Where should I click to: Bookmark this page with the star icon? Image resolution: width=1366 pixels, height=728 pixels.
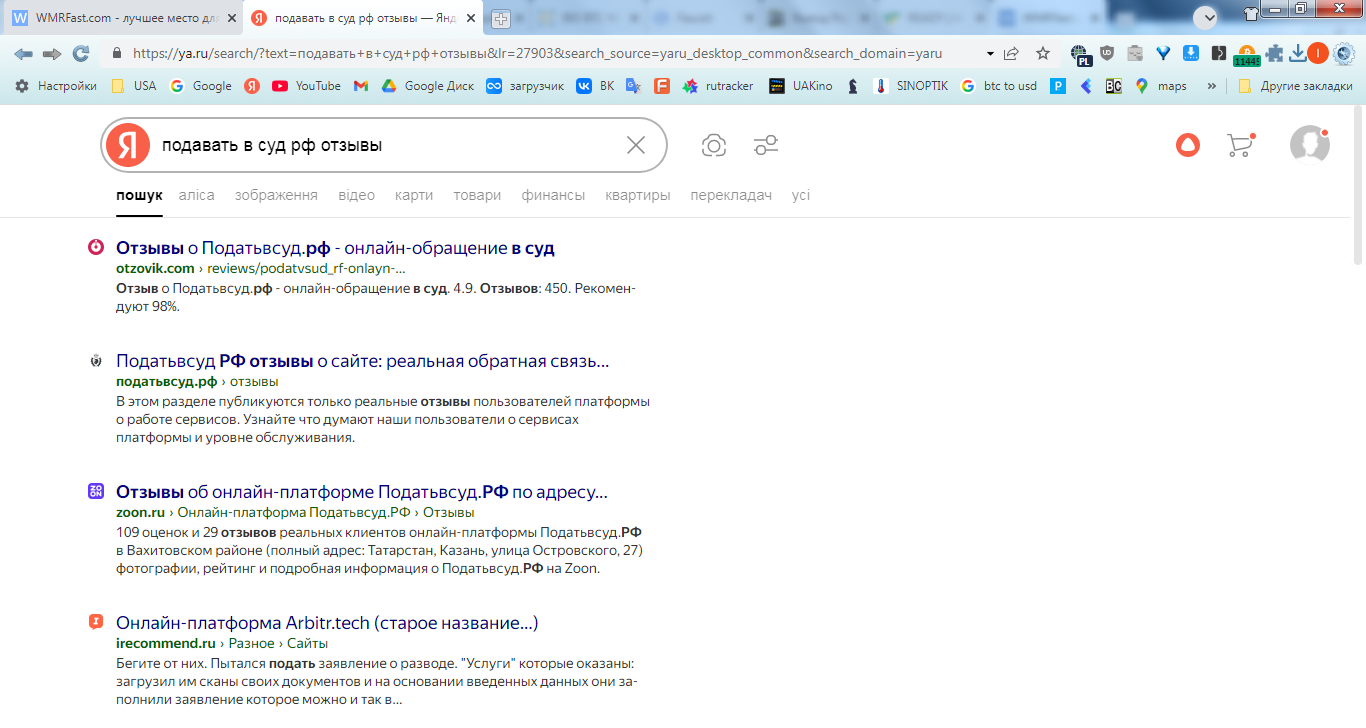1043,53
